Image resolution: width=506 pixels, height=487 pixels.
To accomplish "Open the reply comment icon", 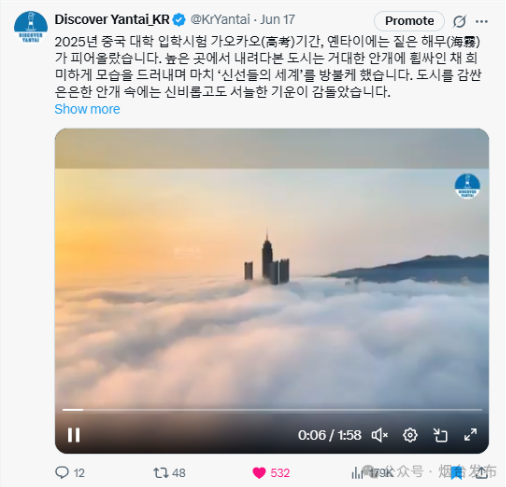I will [x=62, y=473].
